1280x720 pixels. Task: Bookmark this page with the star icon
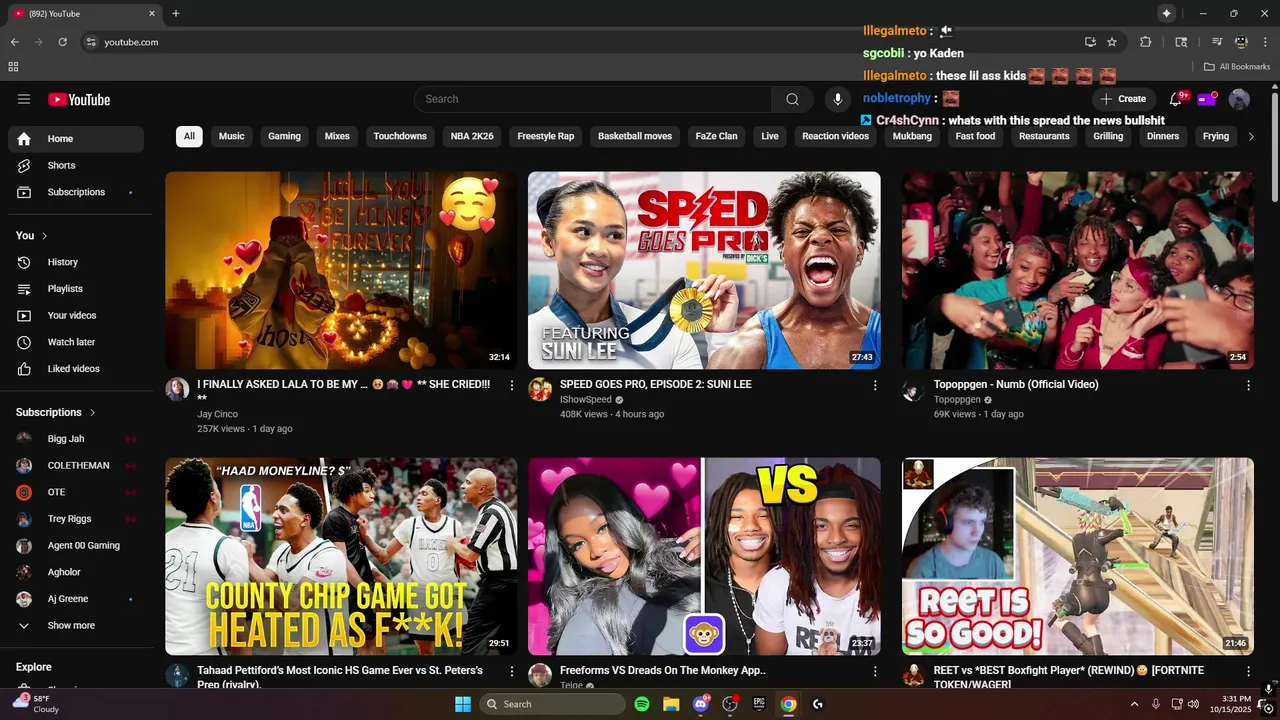point(1112,42)
